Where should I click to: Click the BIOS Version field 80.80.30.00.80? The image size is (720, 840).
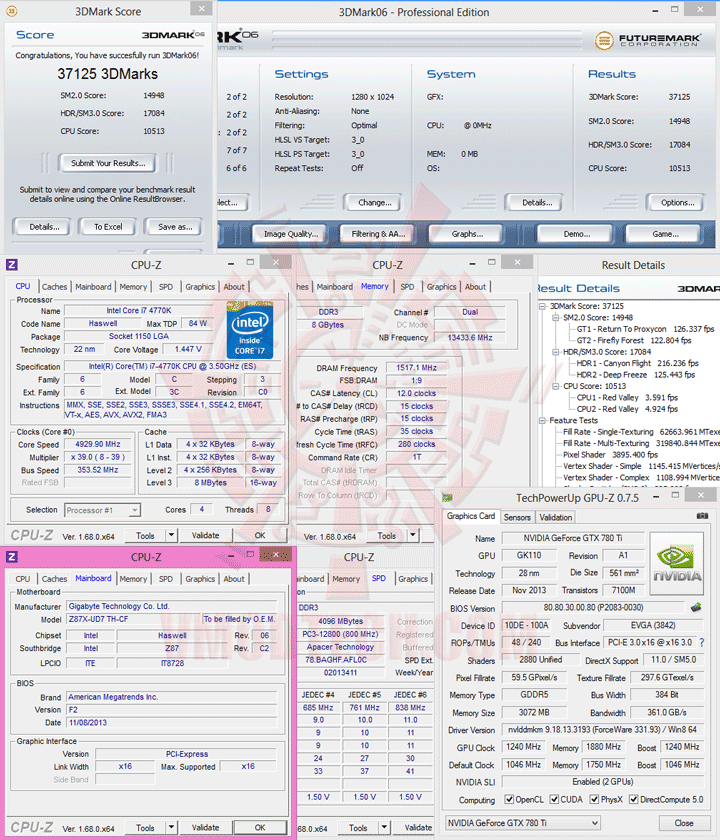[x=594, y=608]
